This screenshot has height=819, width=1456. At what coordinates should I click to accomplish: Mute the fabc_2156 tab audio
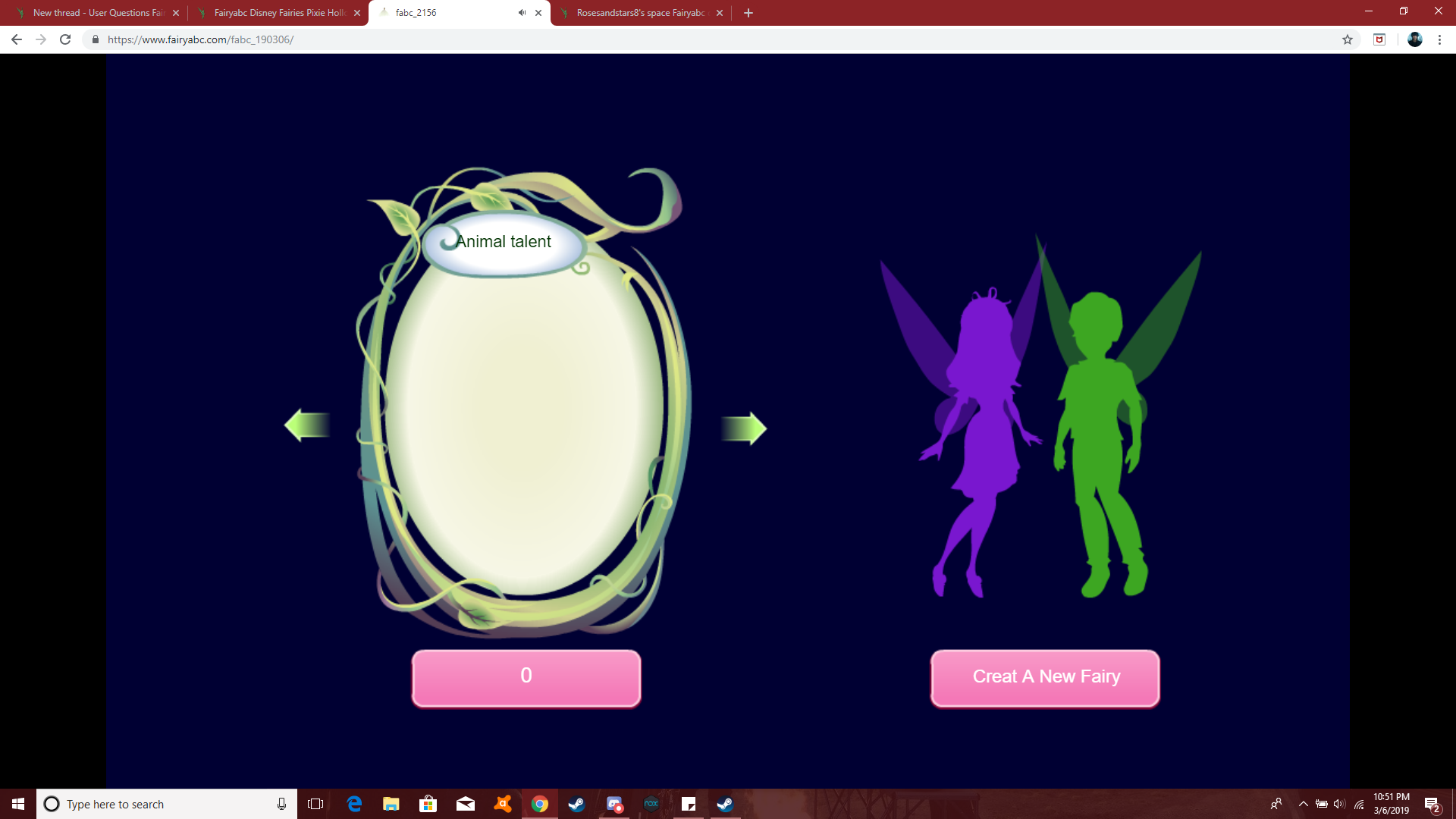[x=521, y=12]
